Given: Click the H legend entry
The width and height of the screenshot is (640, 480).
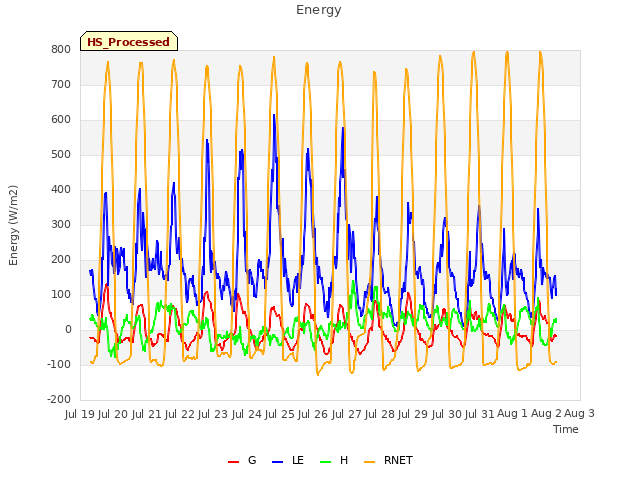Looking at the screenshot, I should click(x=334, y=460).
